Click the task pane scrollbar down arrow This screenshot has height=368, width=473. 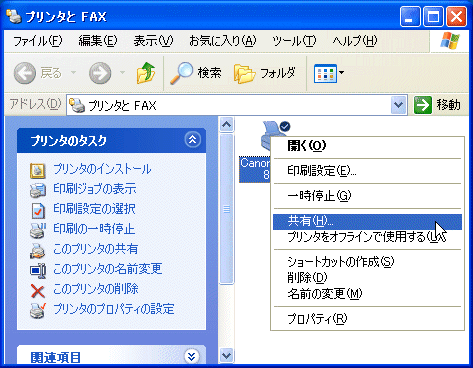(x=227, y=355)
